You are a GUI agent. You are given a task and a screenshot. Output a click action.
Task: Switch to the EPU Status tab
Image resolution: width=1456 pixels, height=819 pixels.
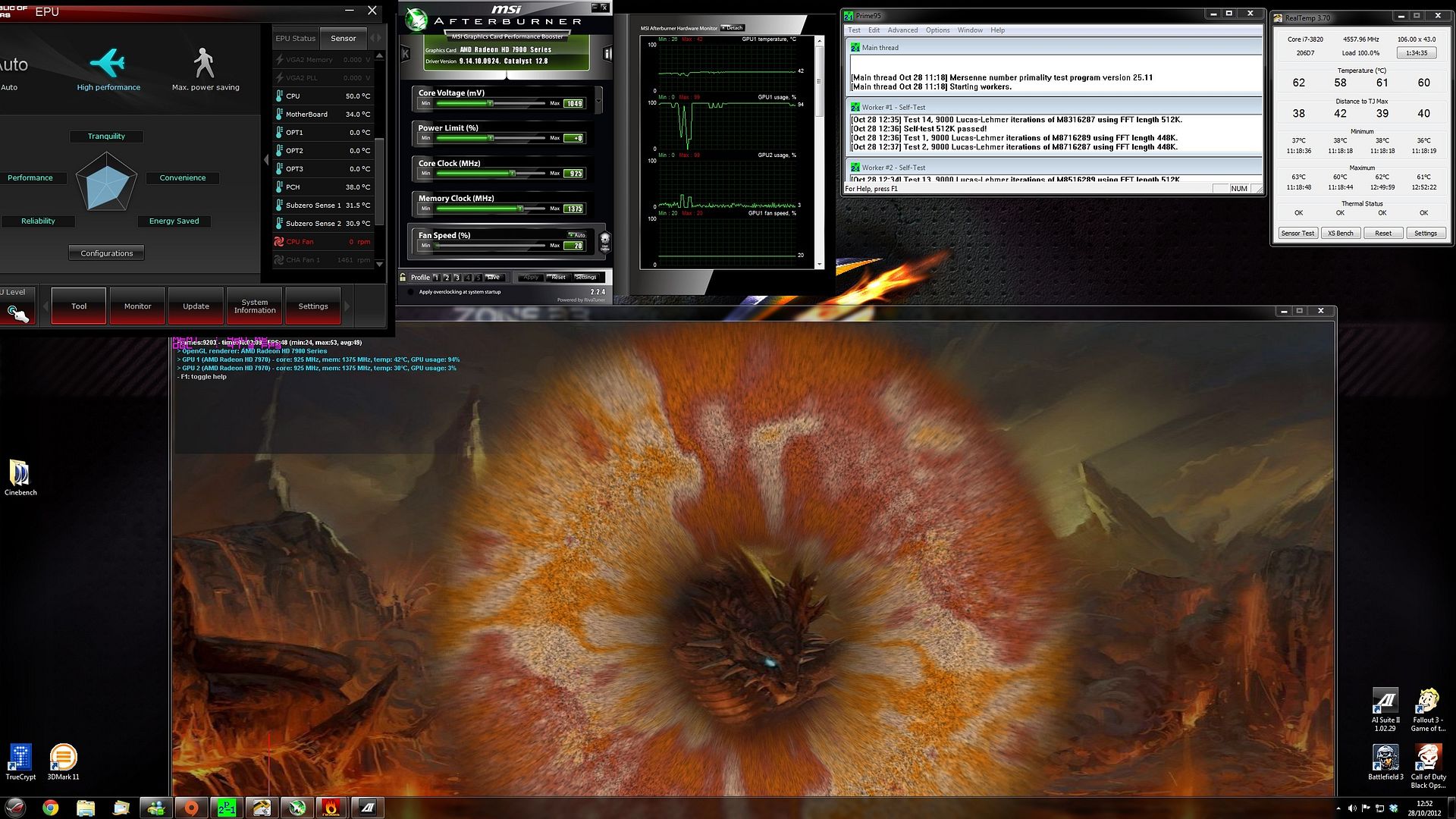click(295, 38)
